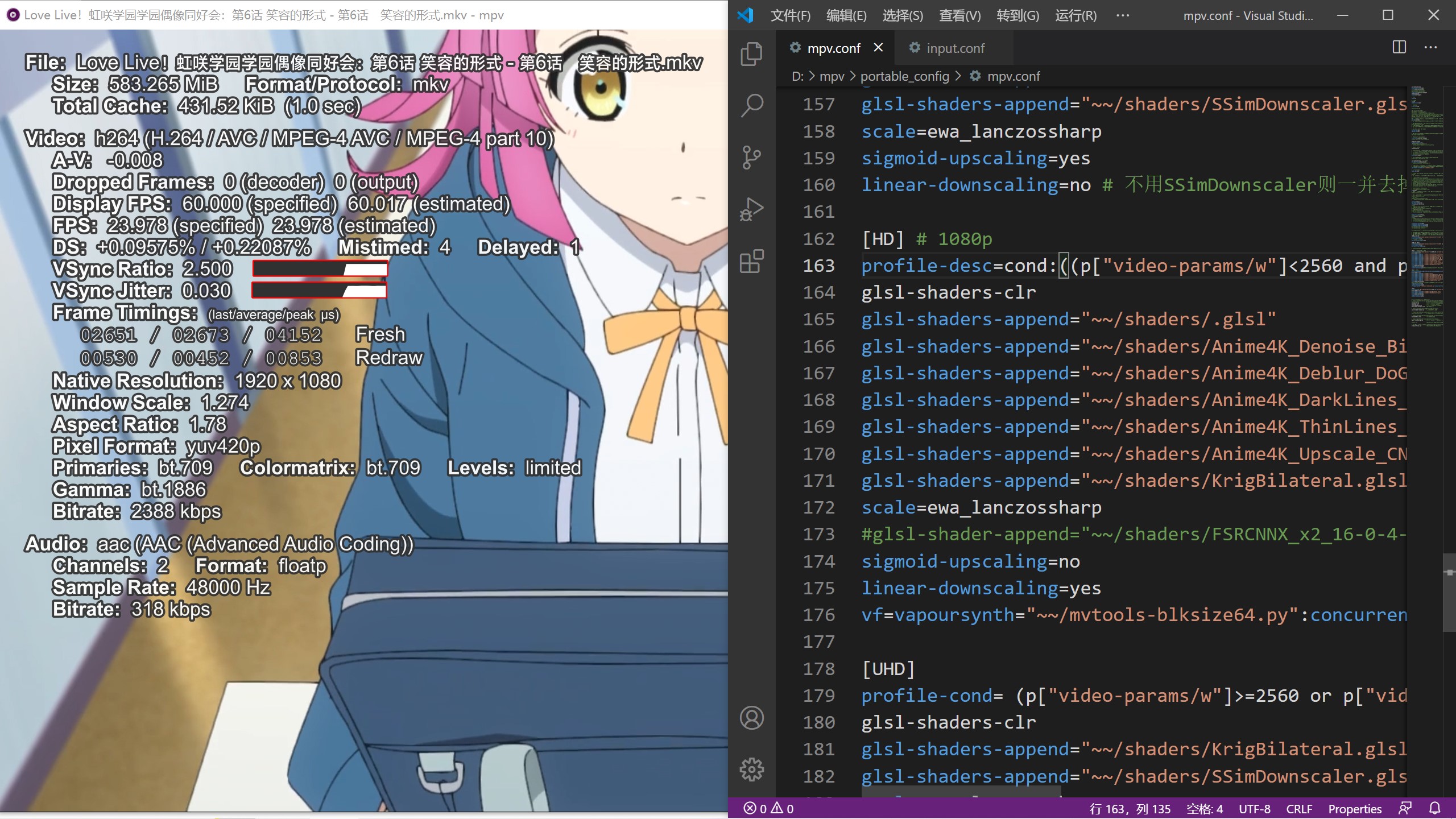Open the Run and Debug view

751,209
